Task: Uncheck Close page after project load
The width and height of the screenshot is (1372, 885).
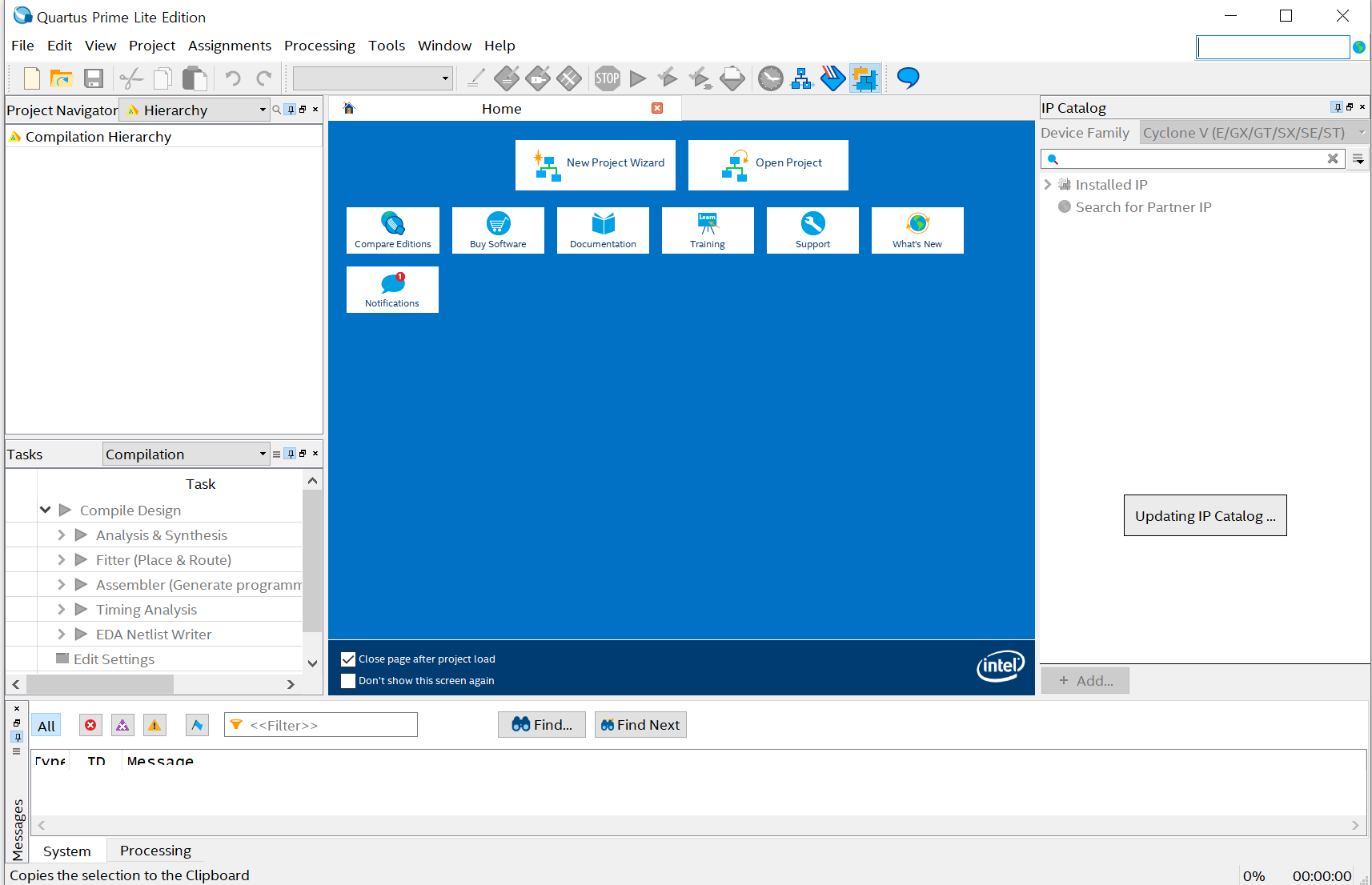Action: point(348,659)
